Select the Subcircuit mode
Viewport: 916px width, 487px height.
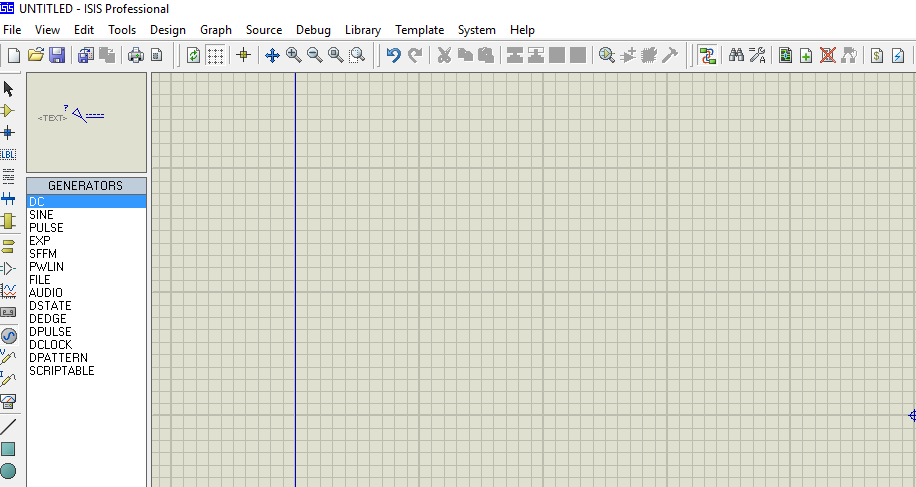(8, 221)
